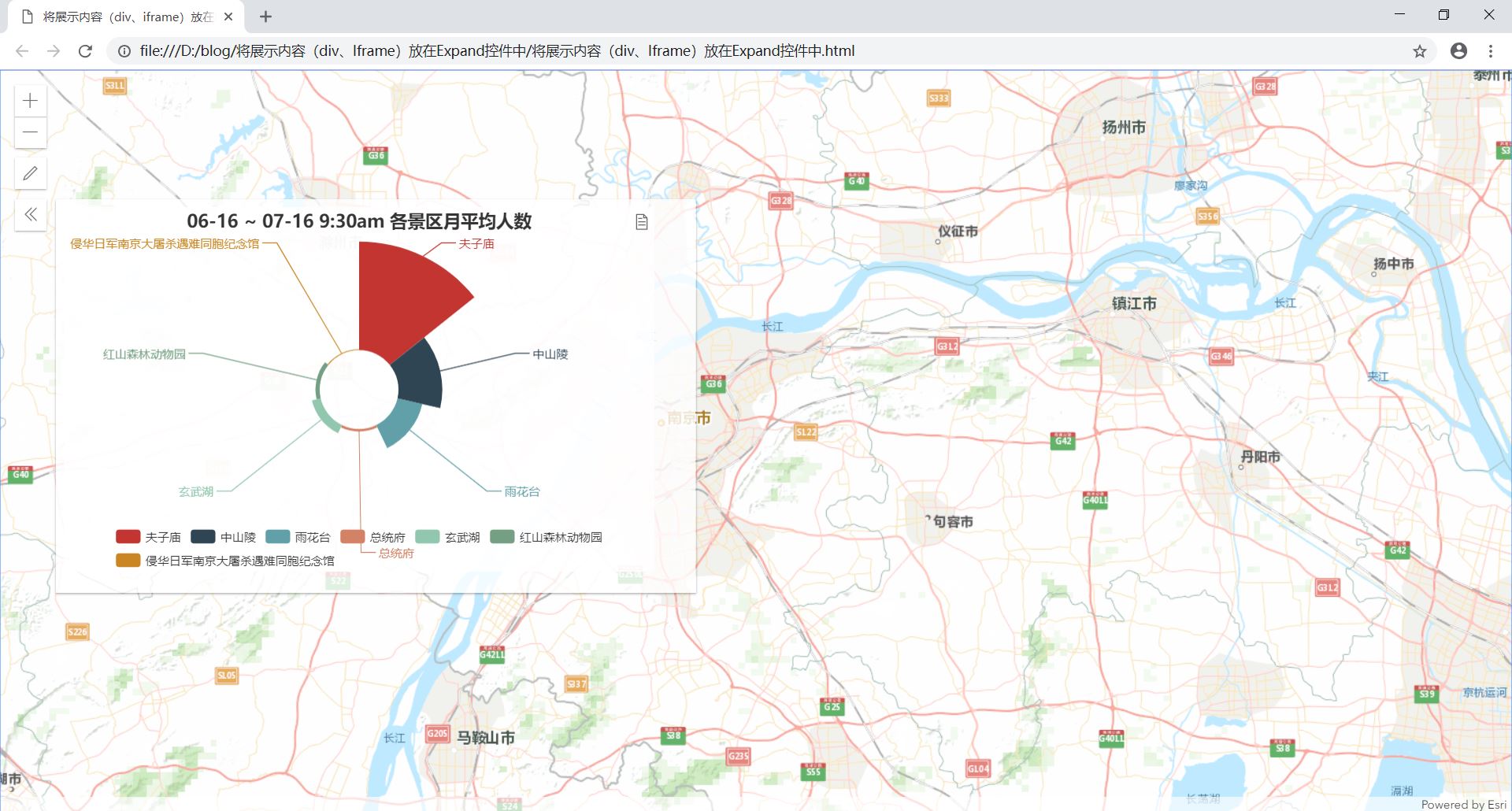The height and width of the screenshot is (811, 1512).
Task: Go back in browser history
Action: 22,51
